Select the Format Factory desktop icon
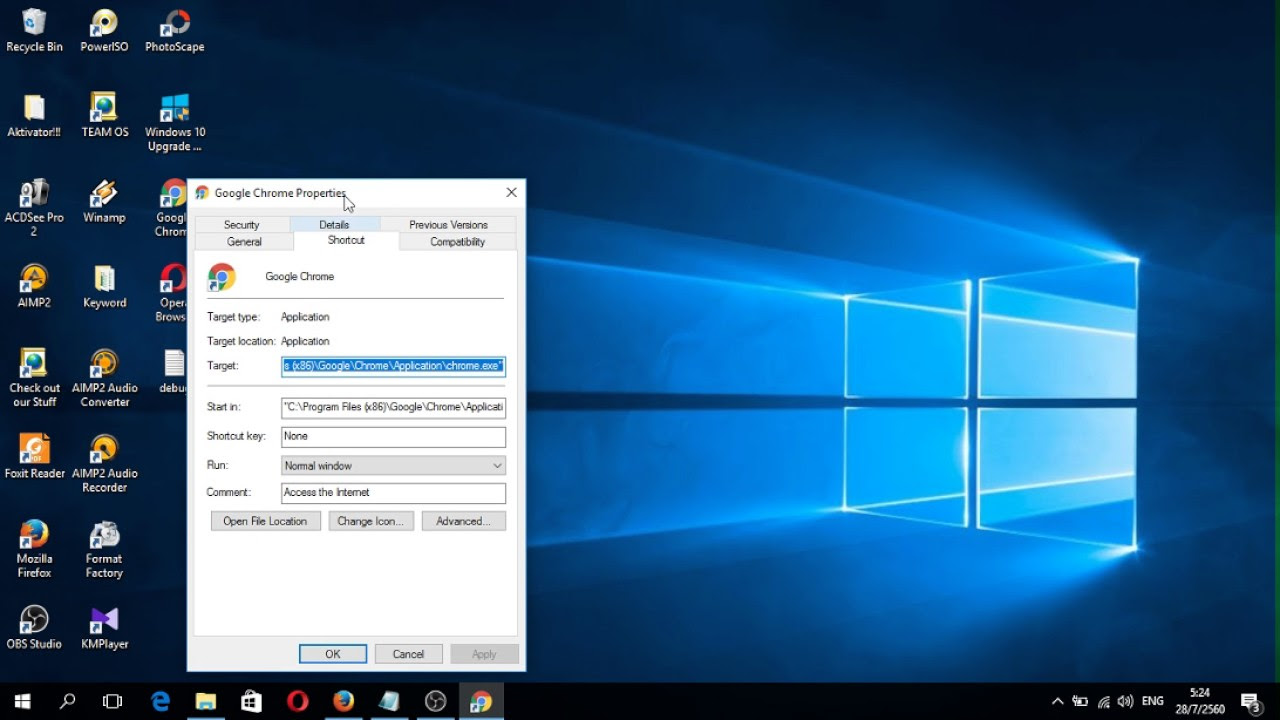The height and width of the screenshot is (720, 1280). click(x=104, y=550)
